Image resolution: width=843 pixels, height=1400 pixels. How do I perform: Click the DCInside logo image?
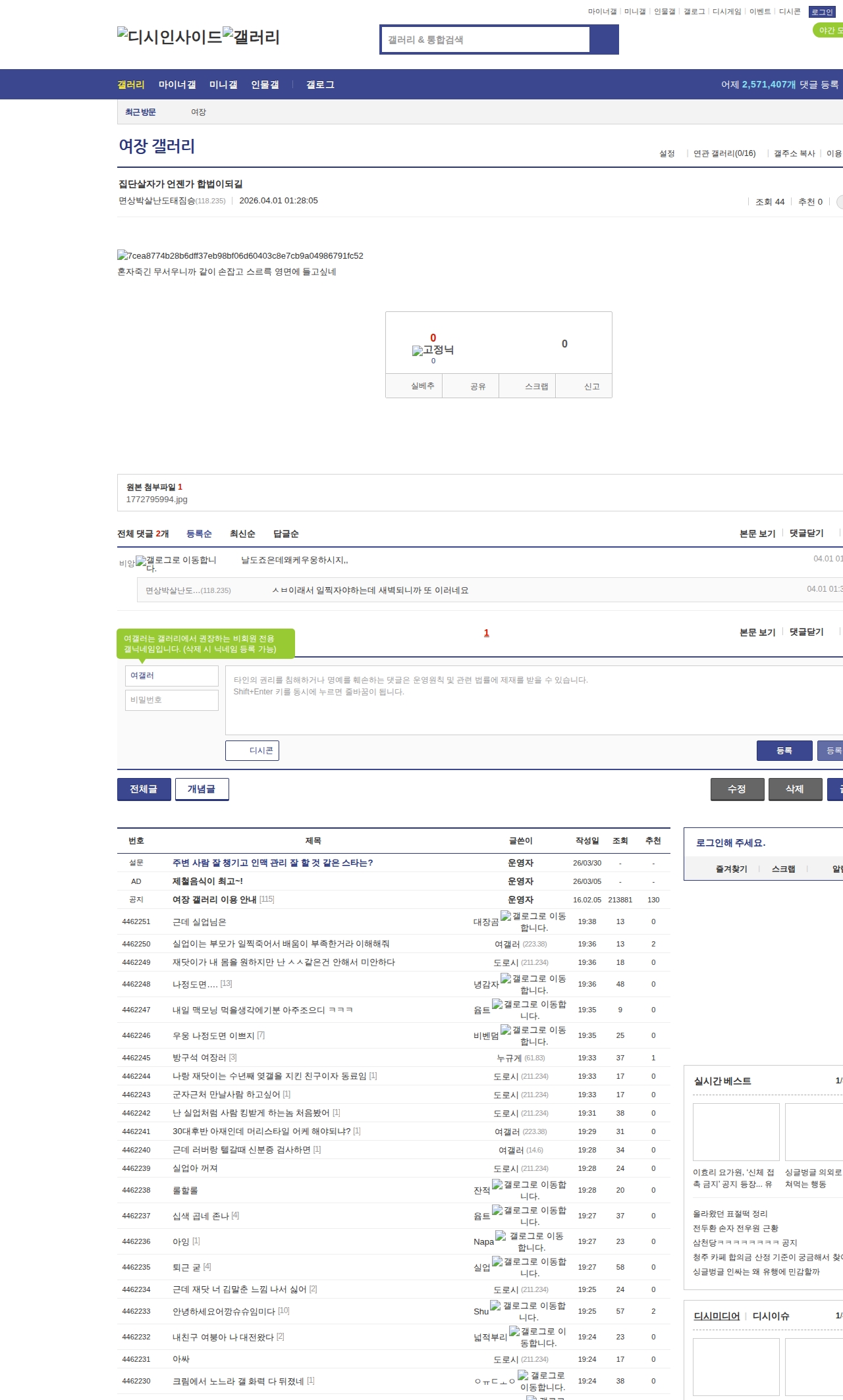pos(169,36)
